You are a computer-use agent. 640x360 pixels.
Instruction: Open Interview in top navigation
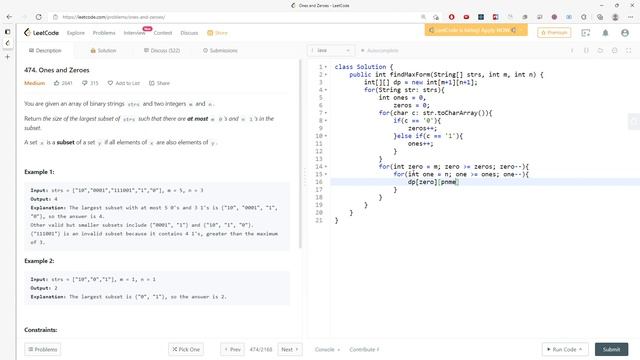click(134, 33)
